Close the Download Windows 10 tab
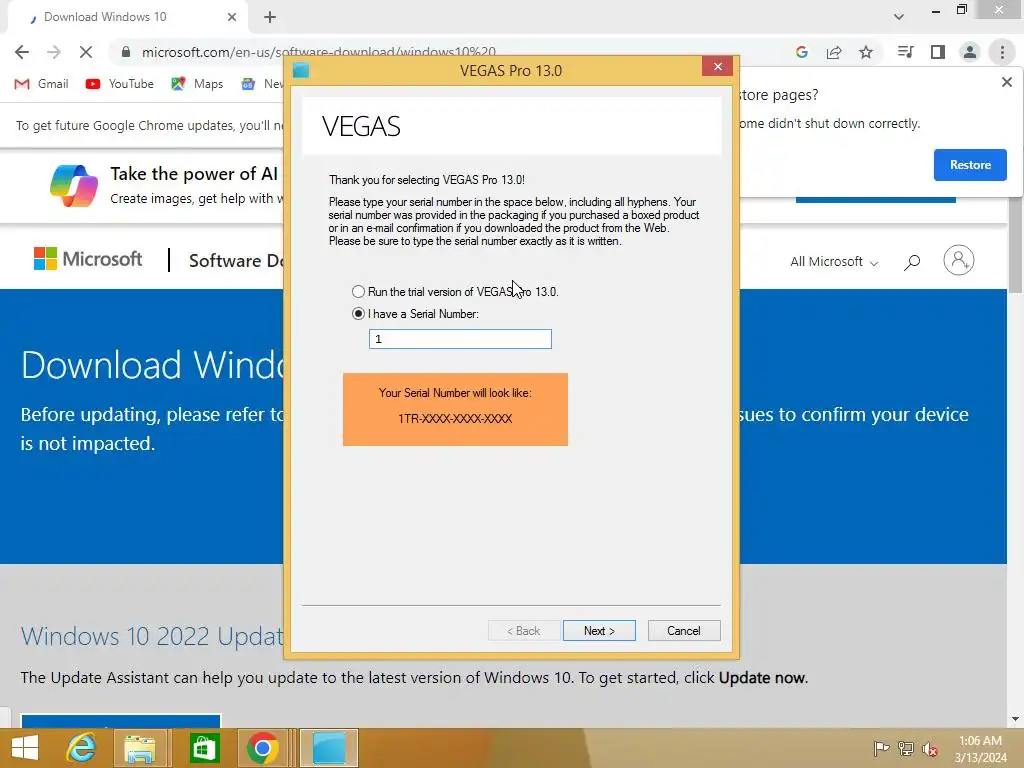This screenshot has width=1024, height=768. tap(231, 17)
